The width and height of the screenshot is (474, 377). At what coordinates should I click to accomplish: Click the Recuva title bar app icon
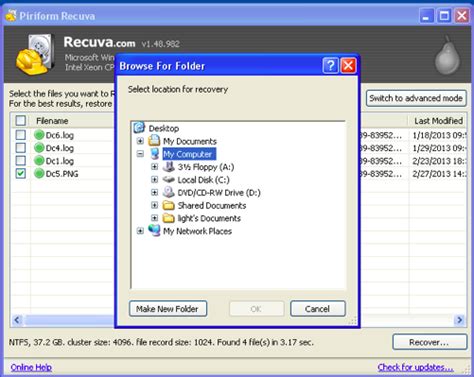(x=11, y=15)
